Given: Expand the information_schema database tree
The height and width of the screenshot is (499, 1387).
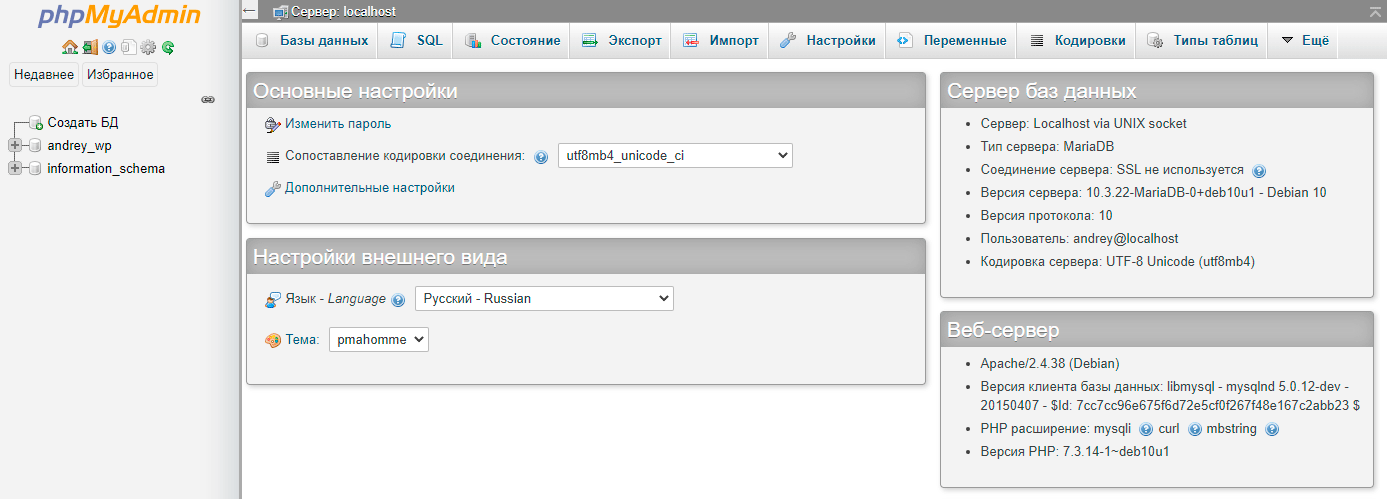Looking at the screenshot, I should click(14, 169).
